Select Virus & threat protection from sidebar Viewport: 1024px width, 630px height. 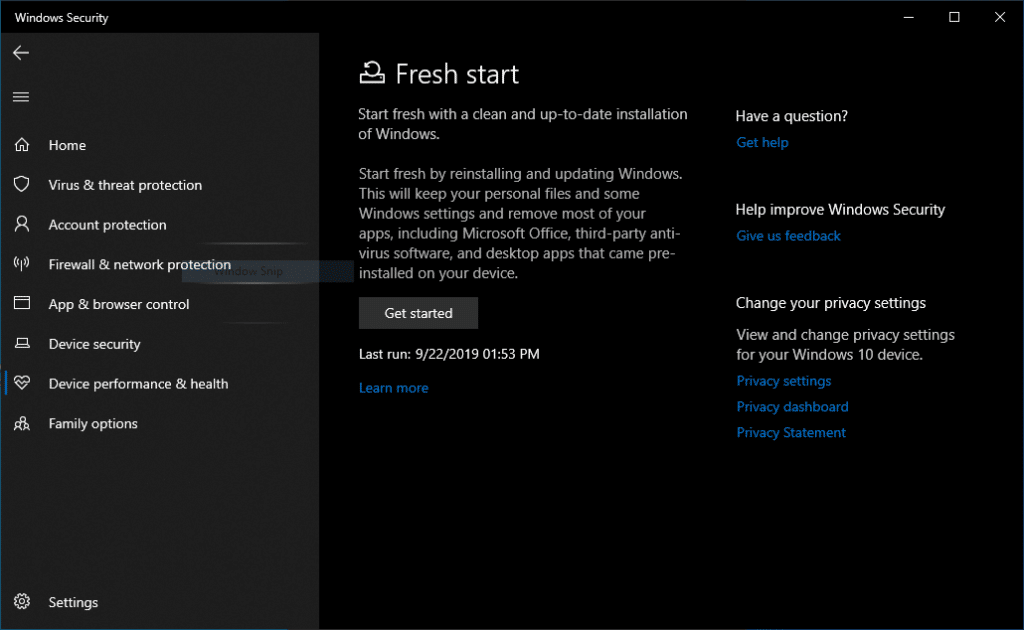124,185
